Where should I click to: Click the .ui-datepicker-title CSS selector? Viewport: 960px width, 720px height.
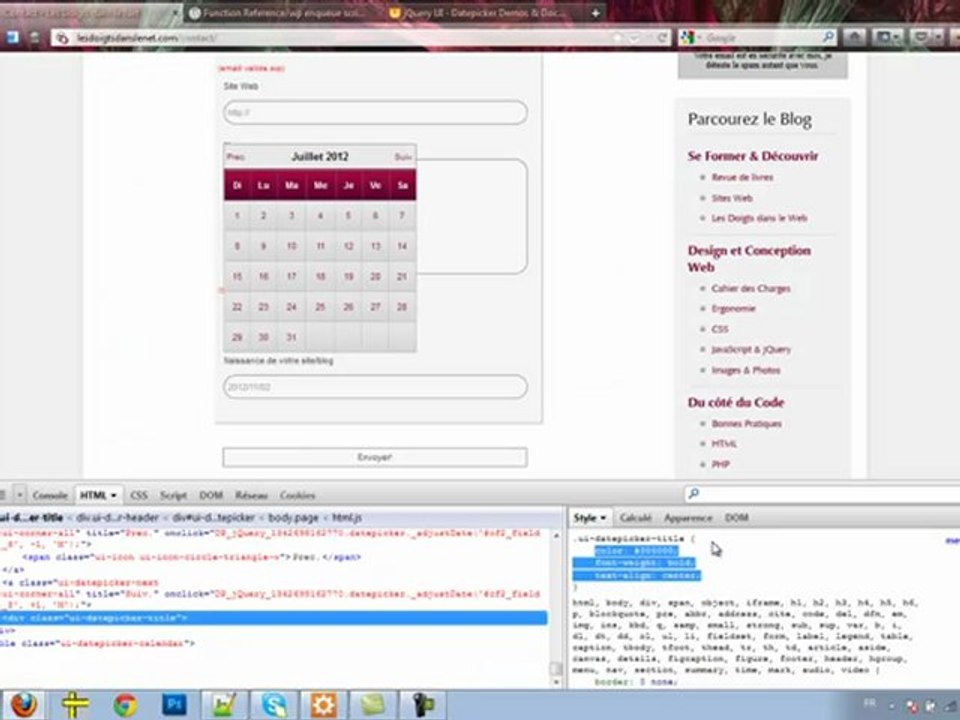(x=629, y=539)
